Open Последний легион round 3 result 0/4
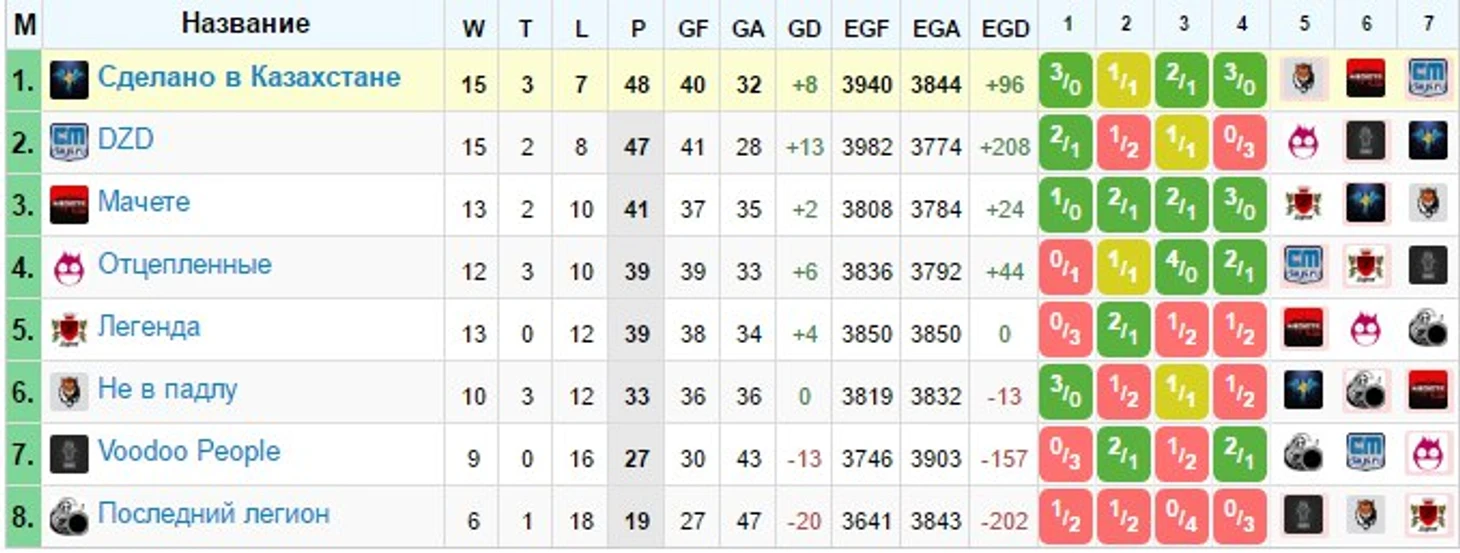Image resolution: width=1460 pixels, height=553 pixels. 1183,517
